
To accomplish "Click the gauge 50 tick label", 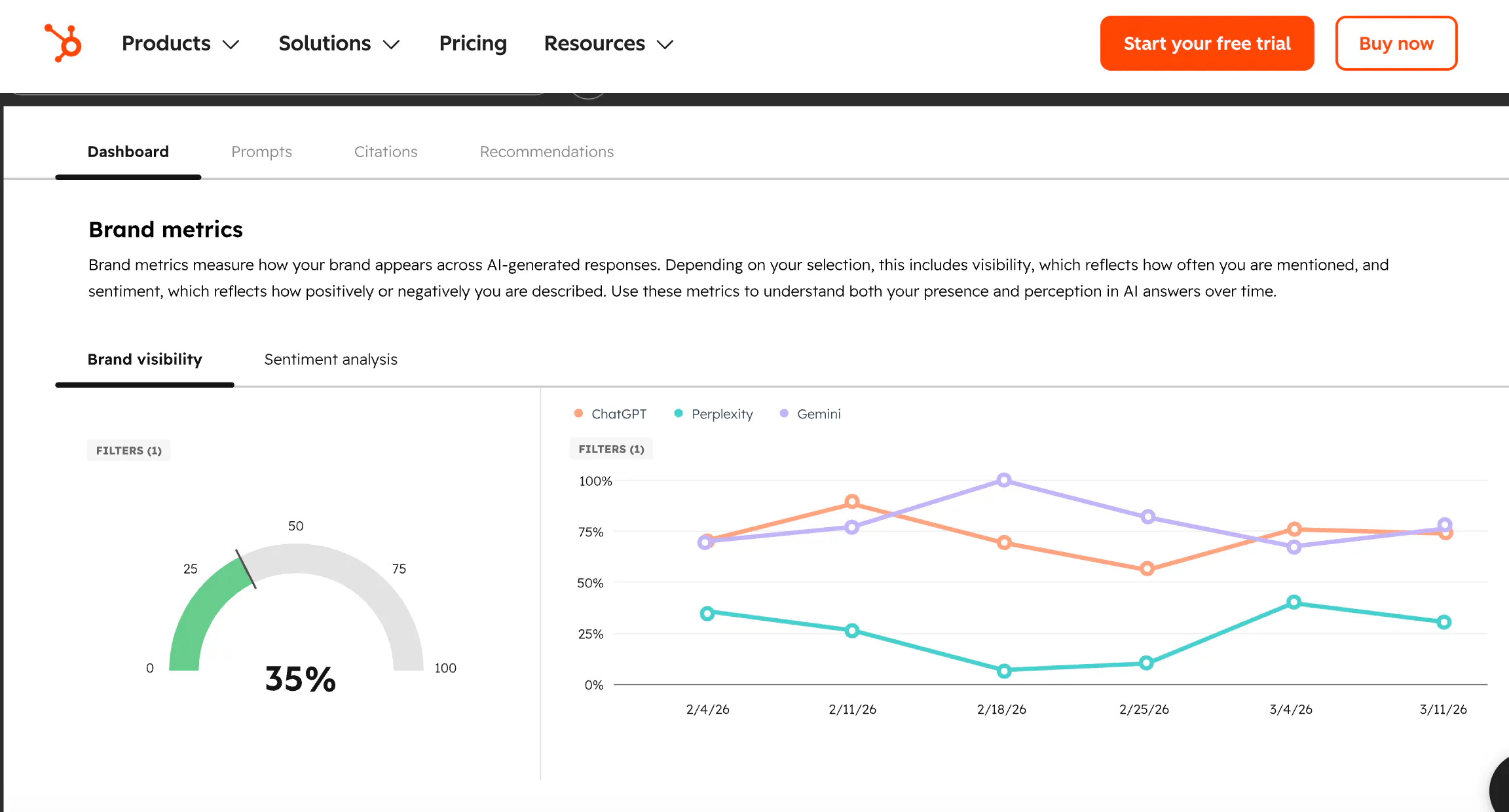I will pos(296,526).
